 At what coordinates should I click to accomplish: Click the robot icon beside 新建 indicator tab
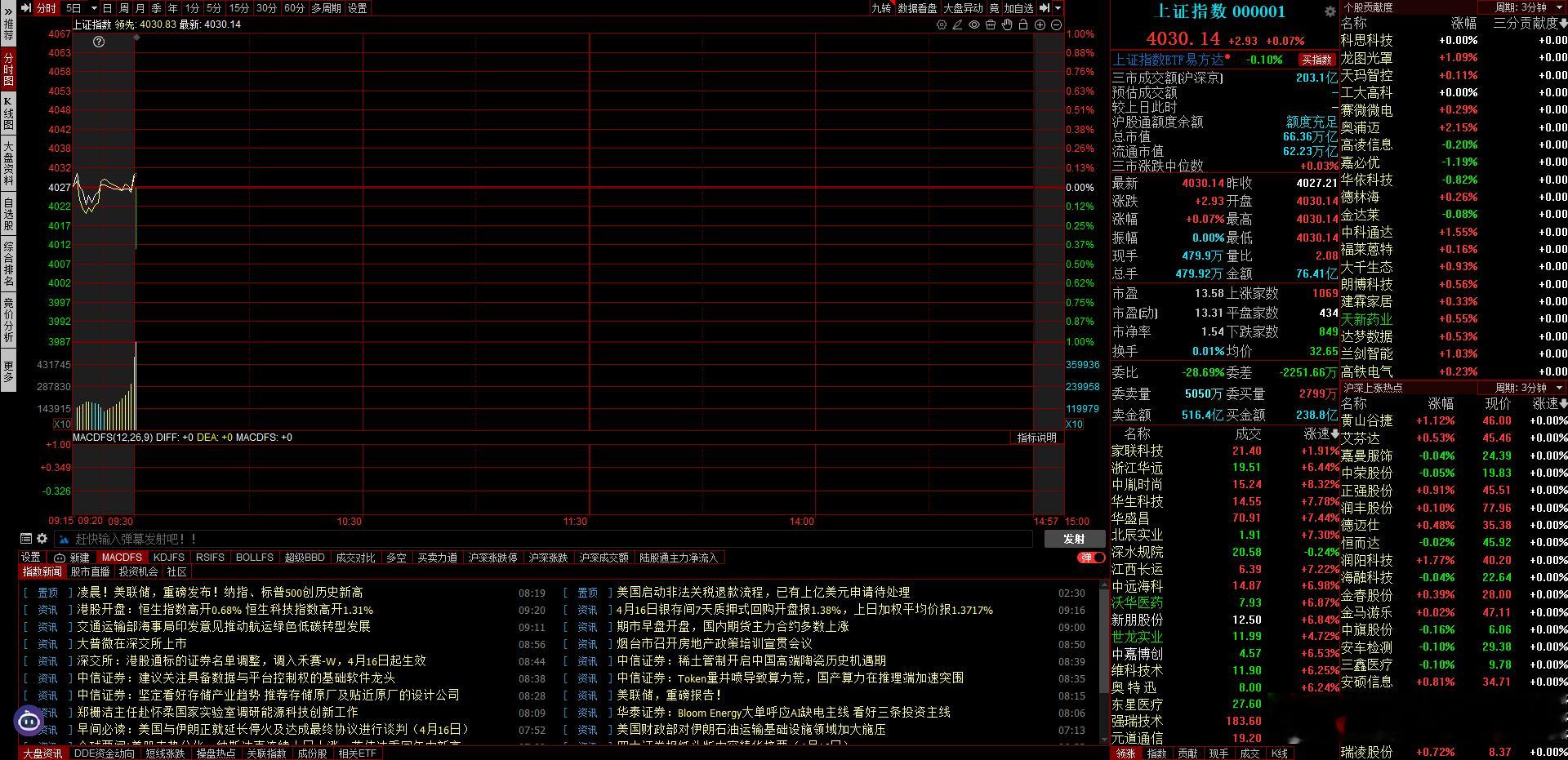[x=60, y=558]
